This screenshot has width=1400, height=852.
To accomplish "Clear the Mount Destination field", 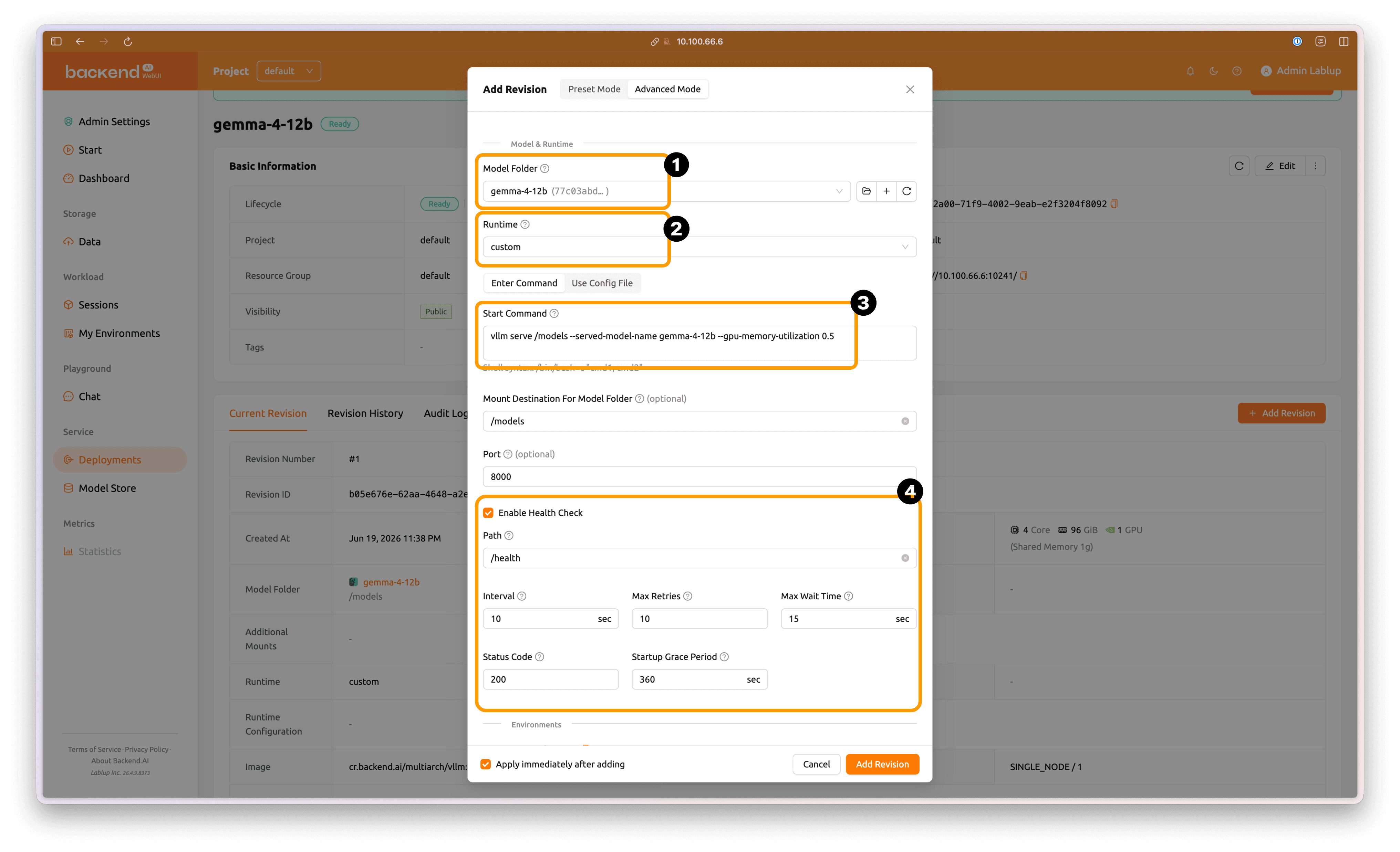I will point(905,421).
